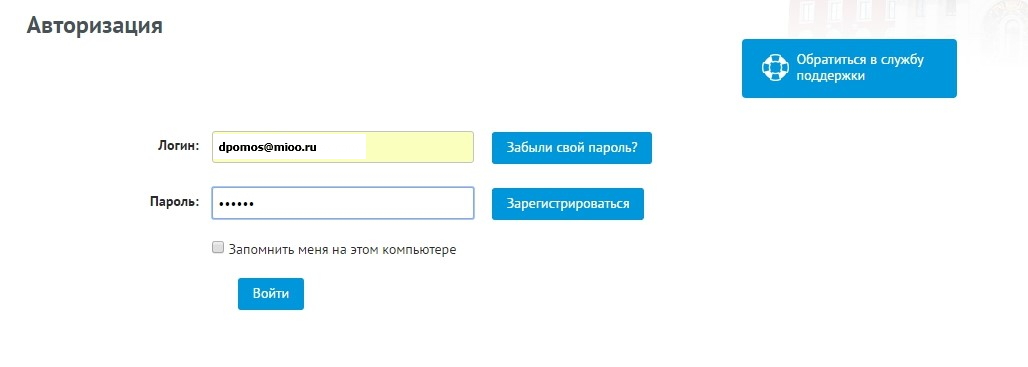Click the 'Запомнить меня на этом компьютере' label text
Screen dimensions: 1028x367
pos(342,250)
